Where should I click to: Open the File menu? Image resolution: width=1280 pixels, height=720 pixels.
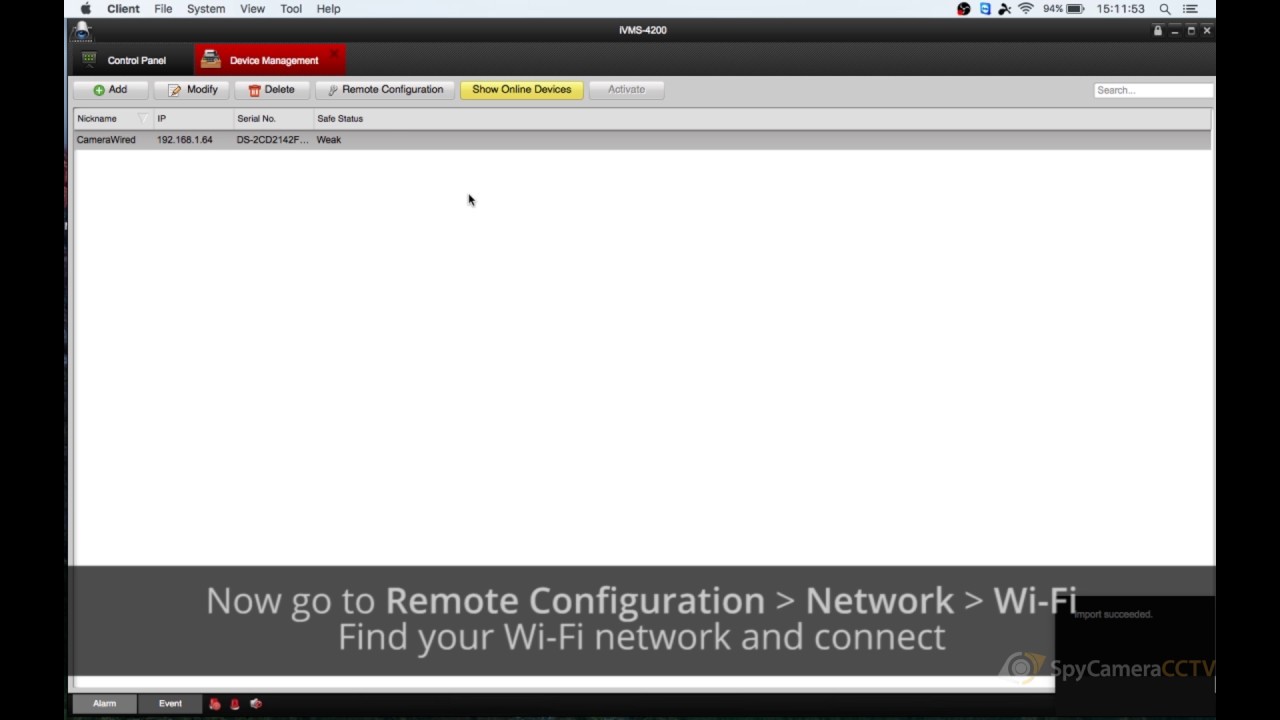163,9
